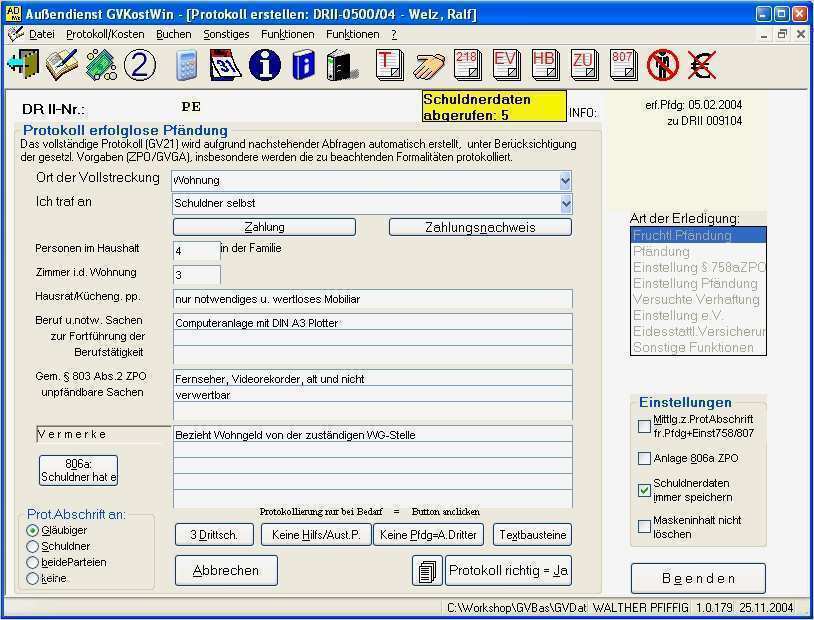This screenshot has width=814, height=620.
Task: Click the blue info circle icon
Action: (x=264, y=66)
